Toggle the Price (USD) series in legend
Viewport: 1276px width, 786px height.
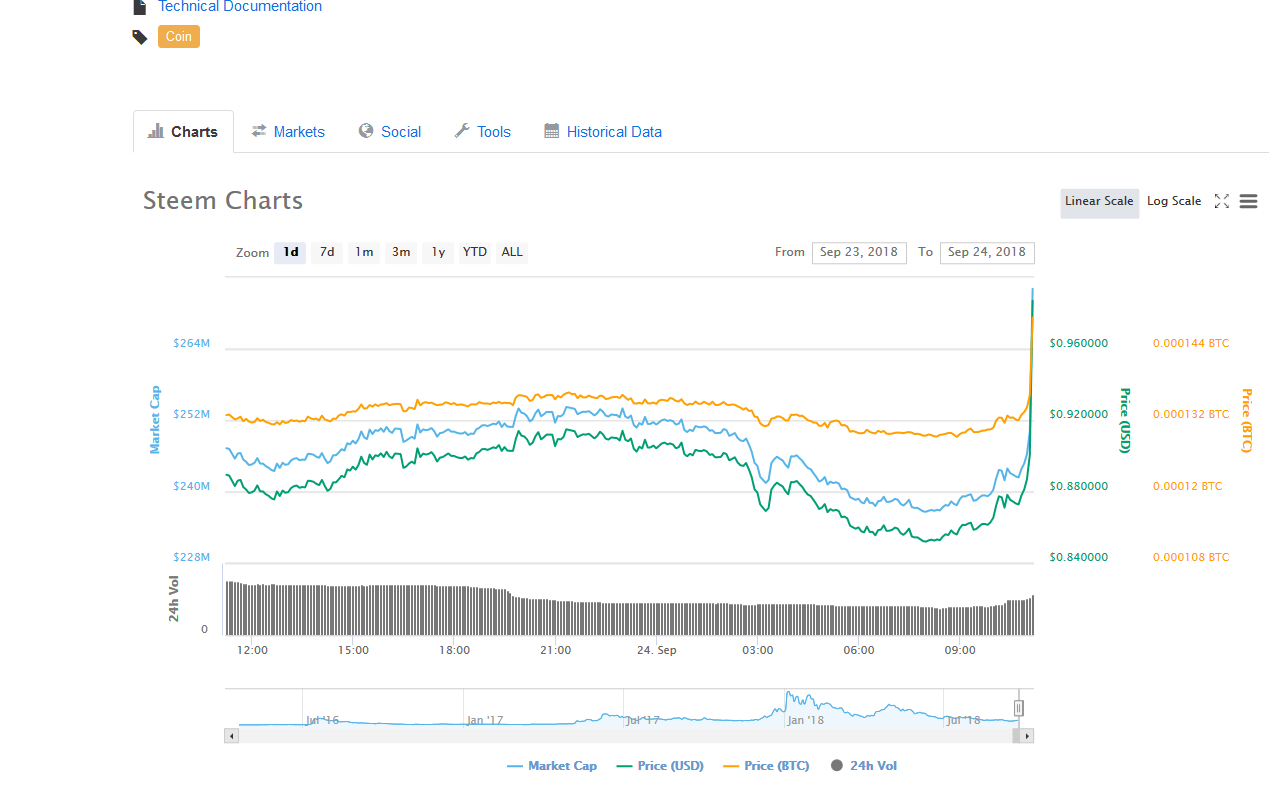coord(660,766)
